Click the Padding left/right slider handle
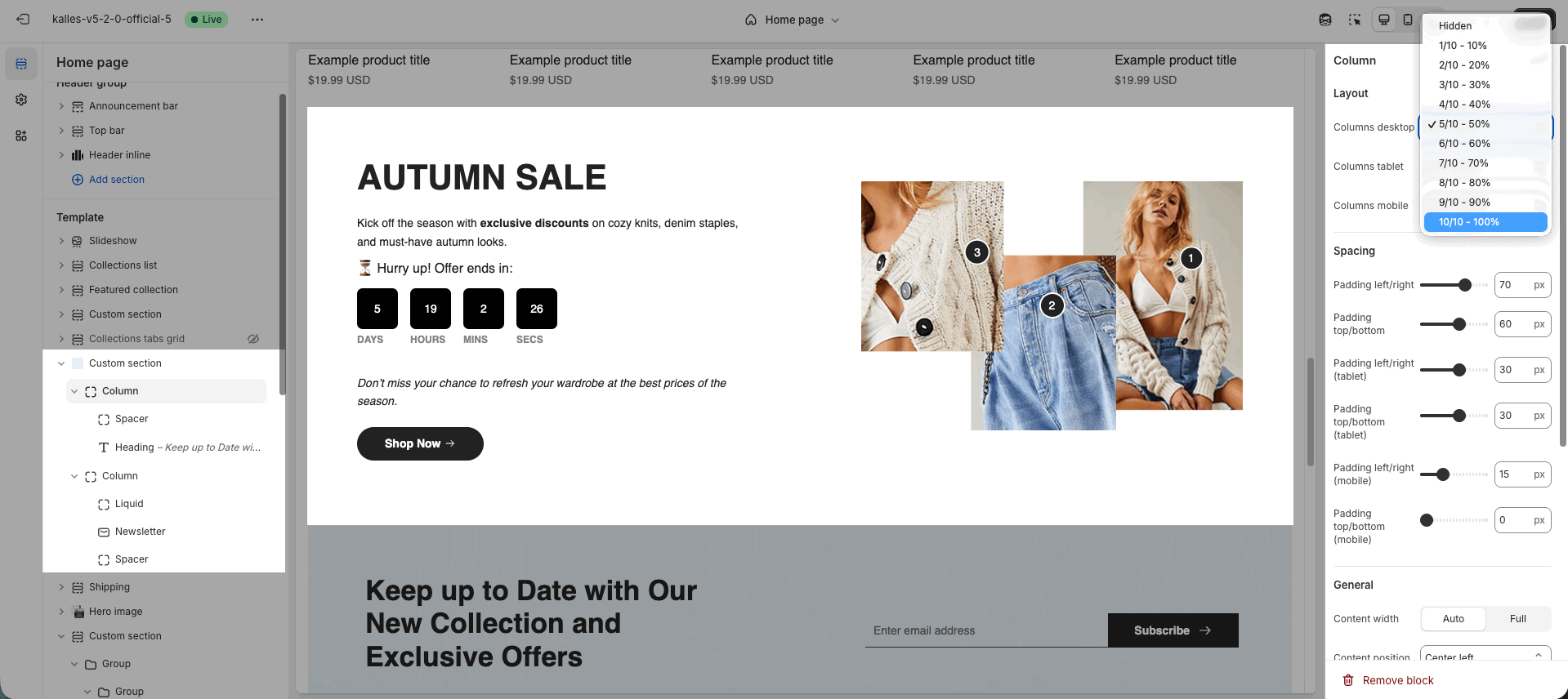1568x699 pixels. (1465, 285)
